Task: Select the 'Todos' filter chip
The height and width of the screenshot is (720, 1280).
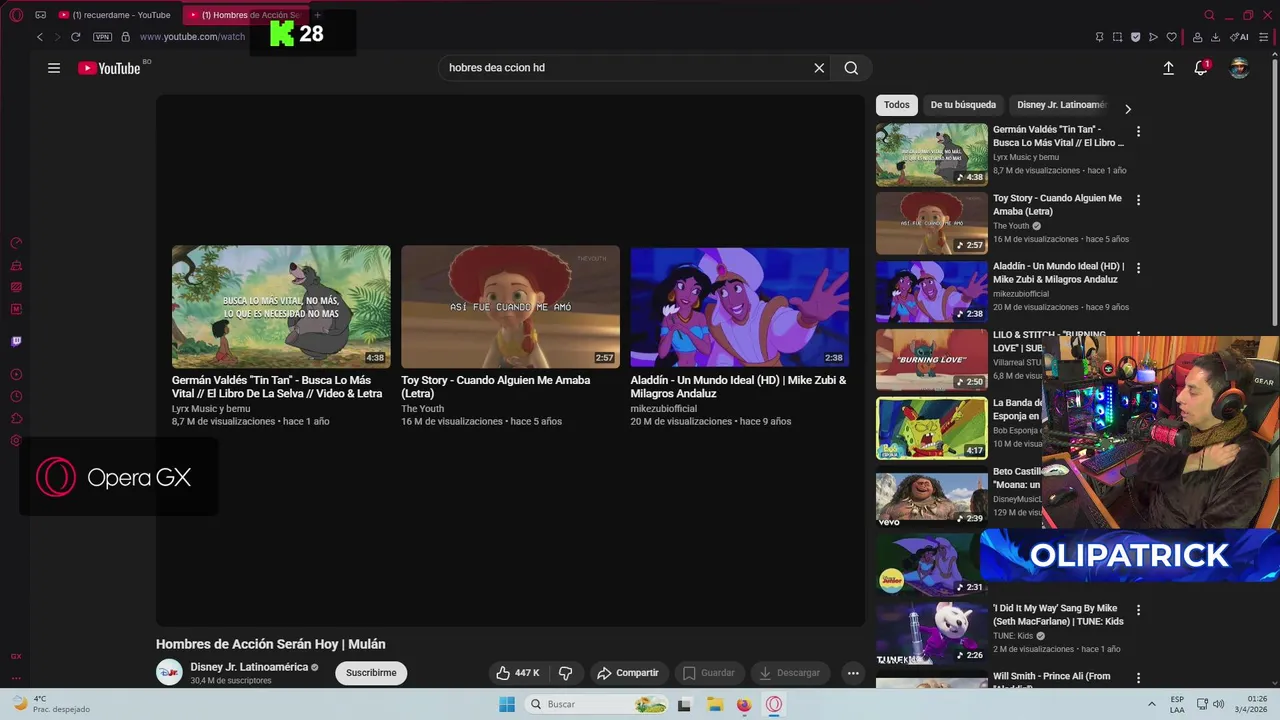Action: 897,105
